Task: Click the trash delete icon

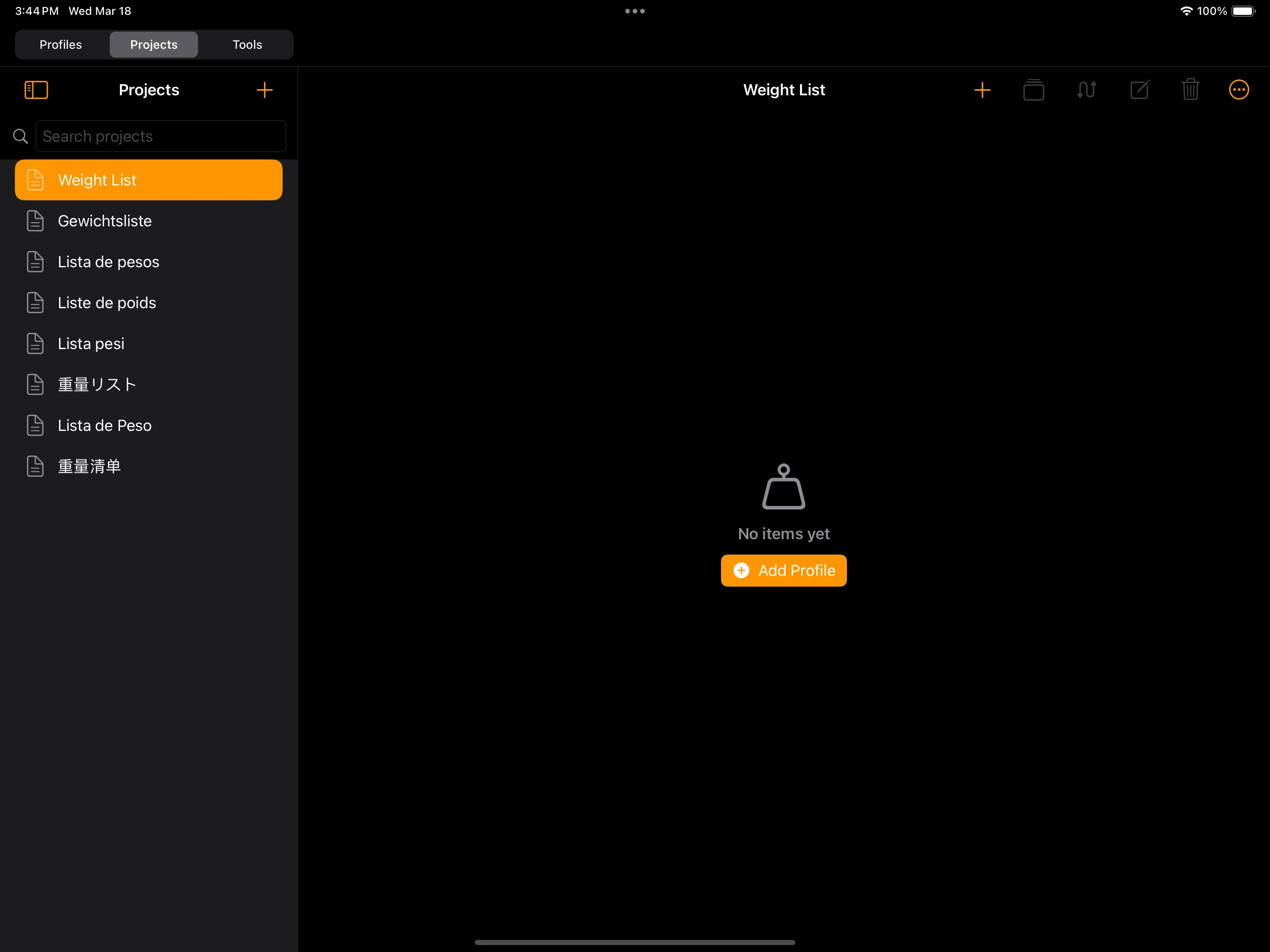Action: [1190, 90]
